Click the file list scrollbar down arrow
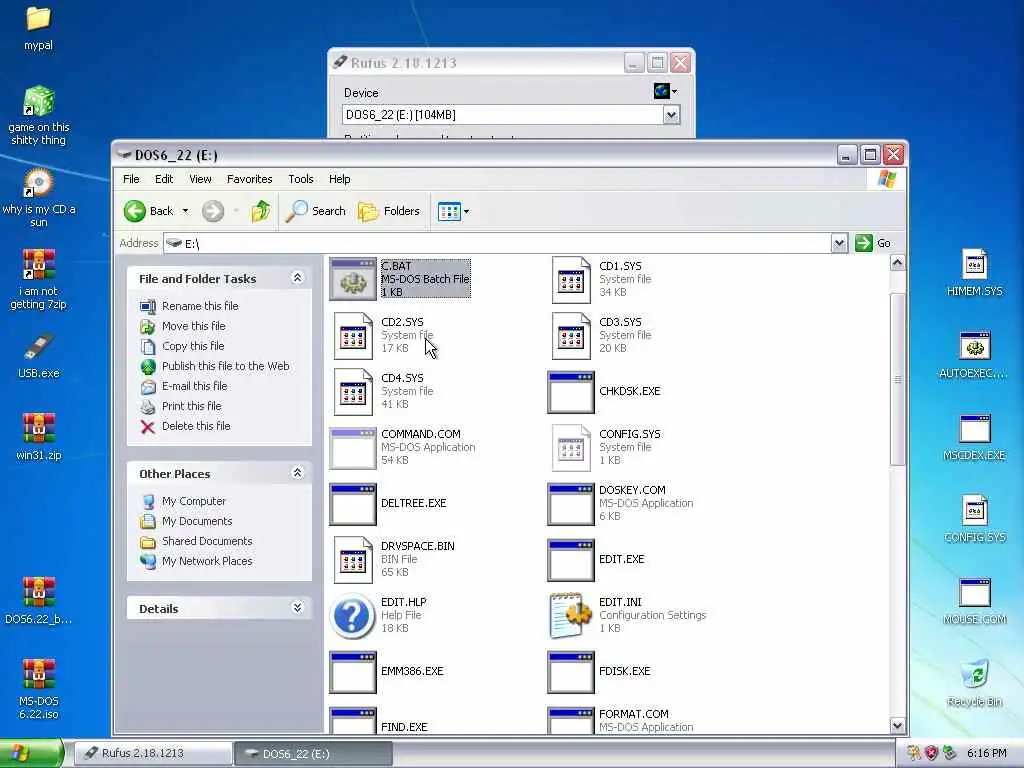Viewport: 1024px width, 768px height. tap(897, 726)
